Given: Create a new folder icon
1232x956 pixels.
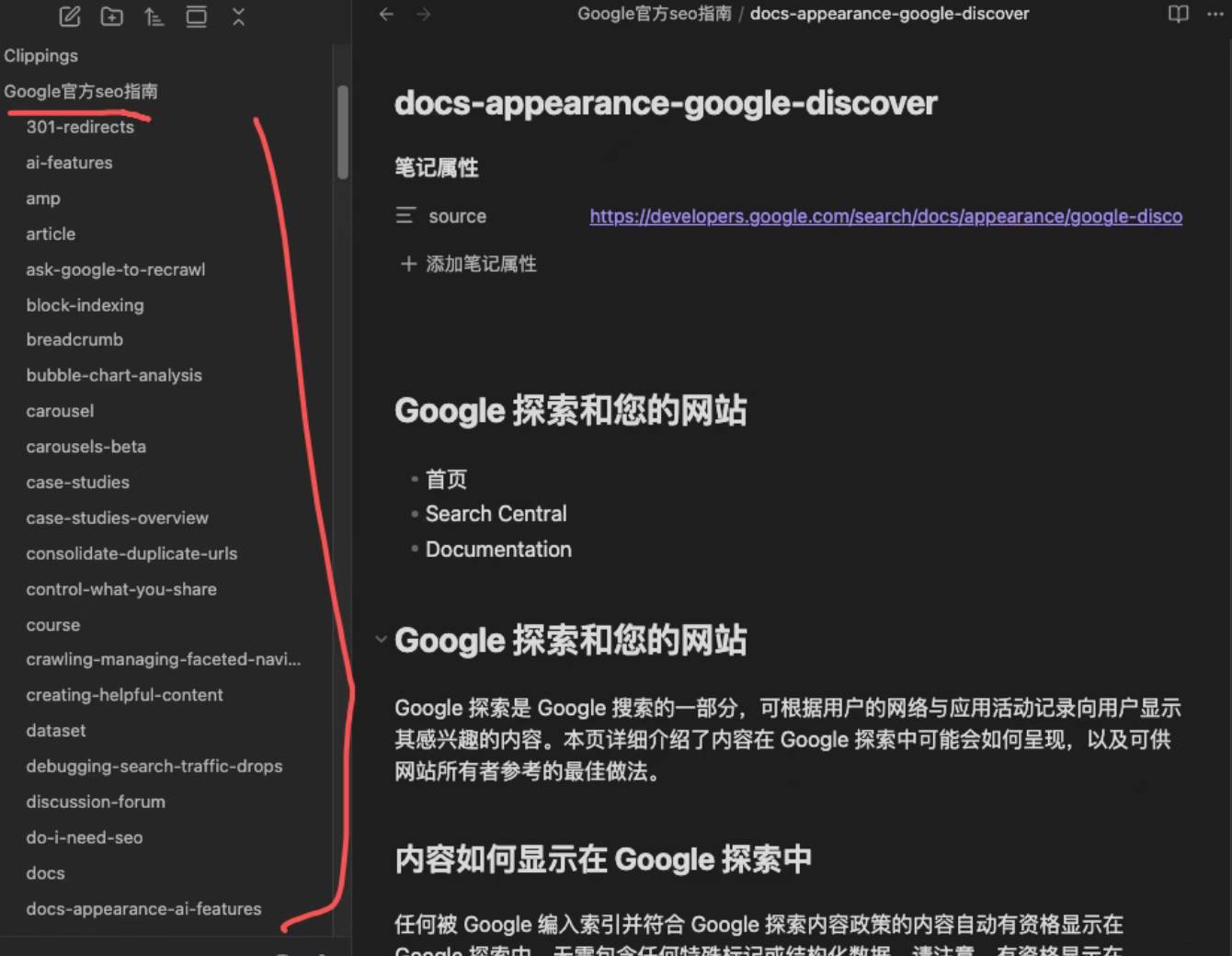Looking at the screenshot, I should coord(112,17).
